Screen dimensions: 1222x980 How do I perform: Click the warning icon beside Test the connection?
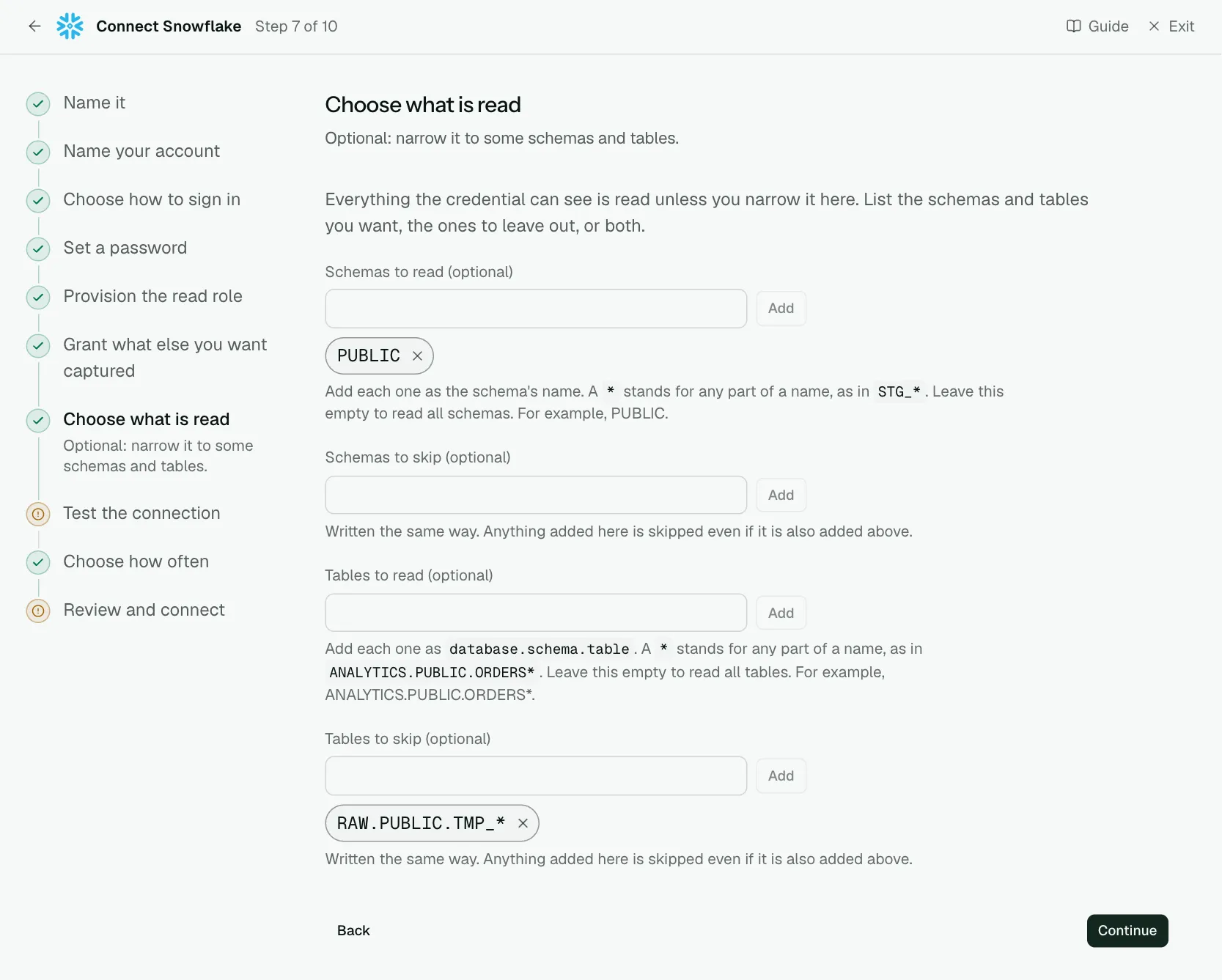38,514
